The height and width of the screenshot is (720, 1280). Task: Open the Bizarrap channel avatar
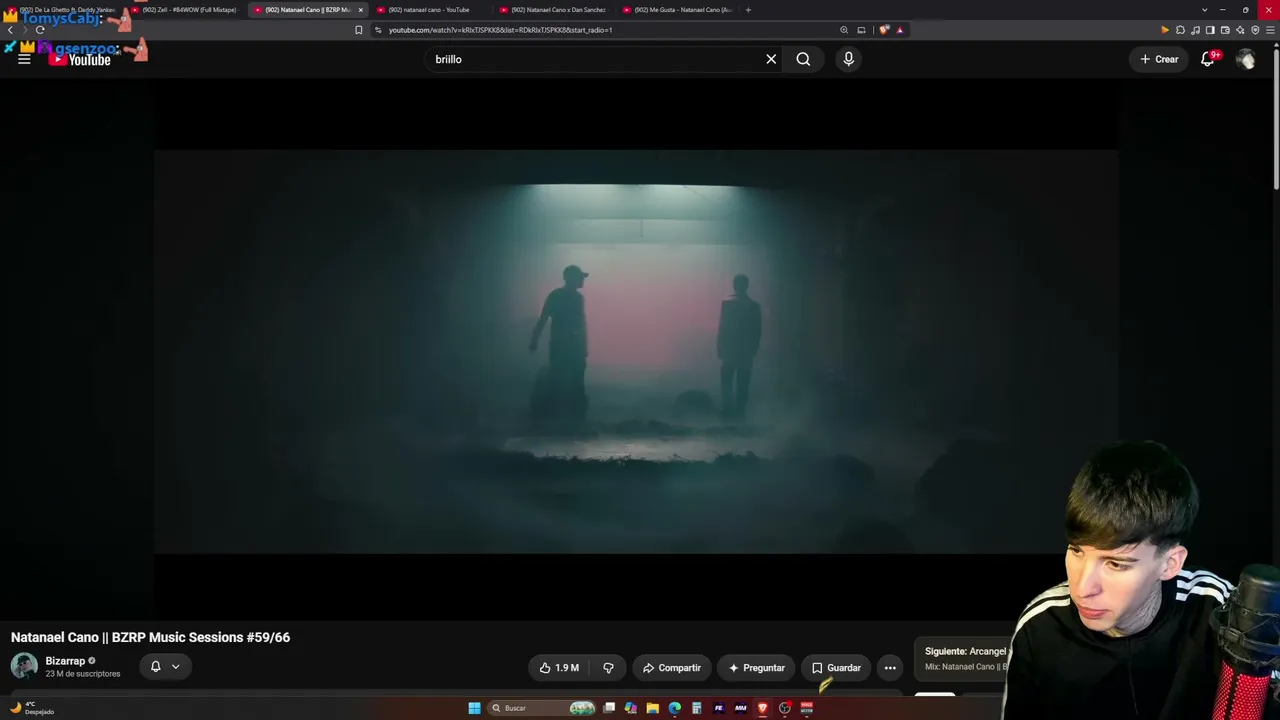pyautogui.click(x=24, y=666)
